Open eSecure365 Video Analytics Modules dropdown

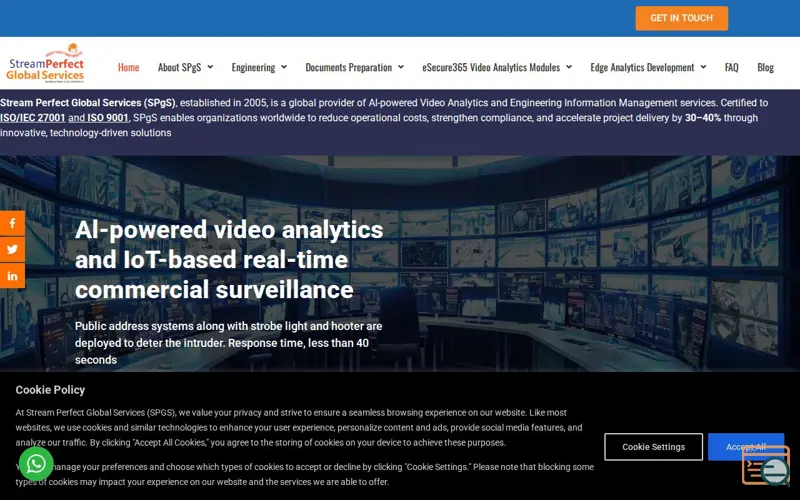tap(497, 67)
